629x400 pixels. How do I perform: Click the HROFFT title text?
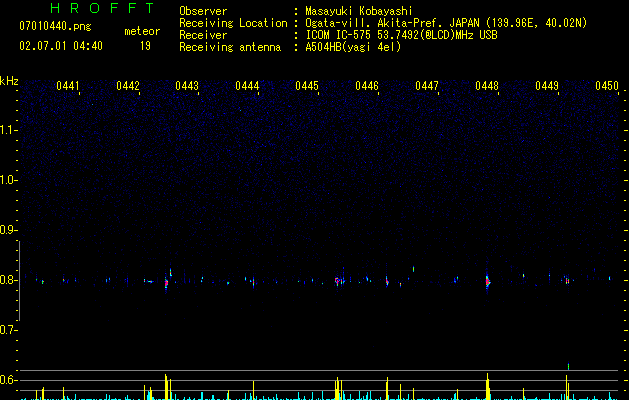coord(102,8)
